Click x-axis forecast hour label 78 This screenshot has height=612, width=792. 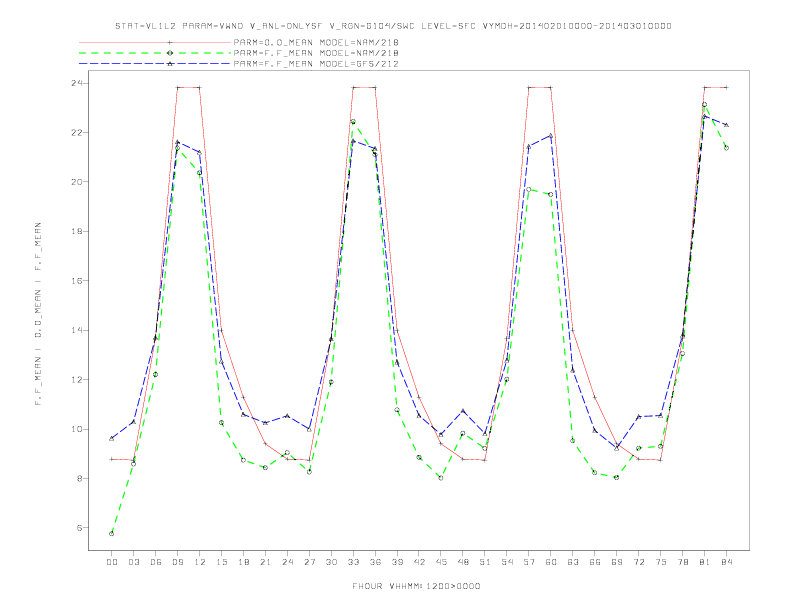click(x=683, y=562)
